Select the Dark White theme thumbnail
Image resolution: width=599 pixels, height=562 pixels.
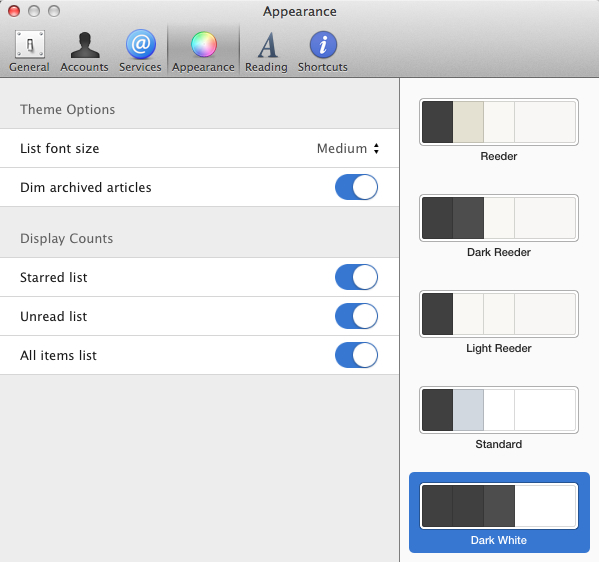click(499, 506)
